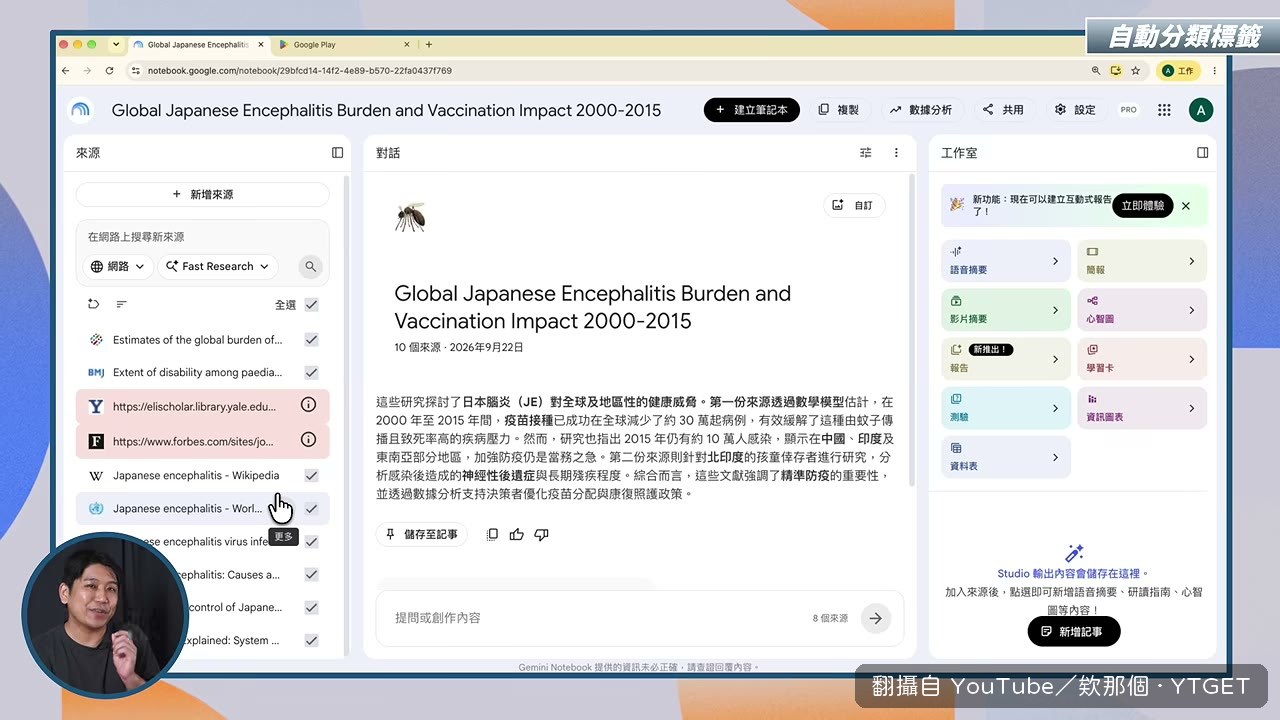Open the 數據分析 menu item
The width and height of the screenshot is (1280, 720).
[x=920, y=110]
